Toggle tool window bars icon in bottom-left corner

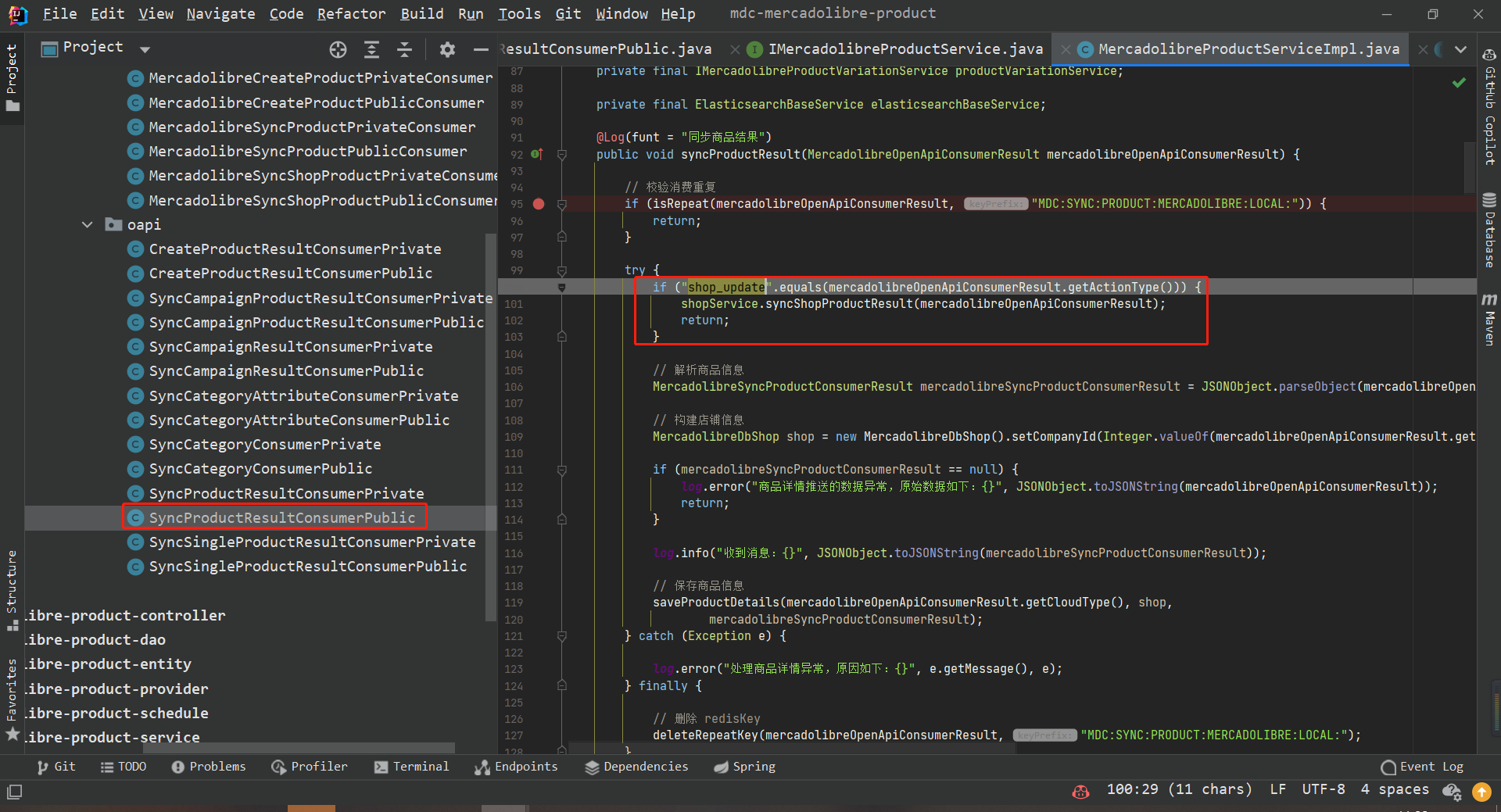tap(14, 792)
